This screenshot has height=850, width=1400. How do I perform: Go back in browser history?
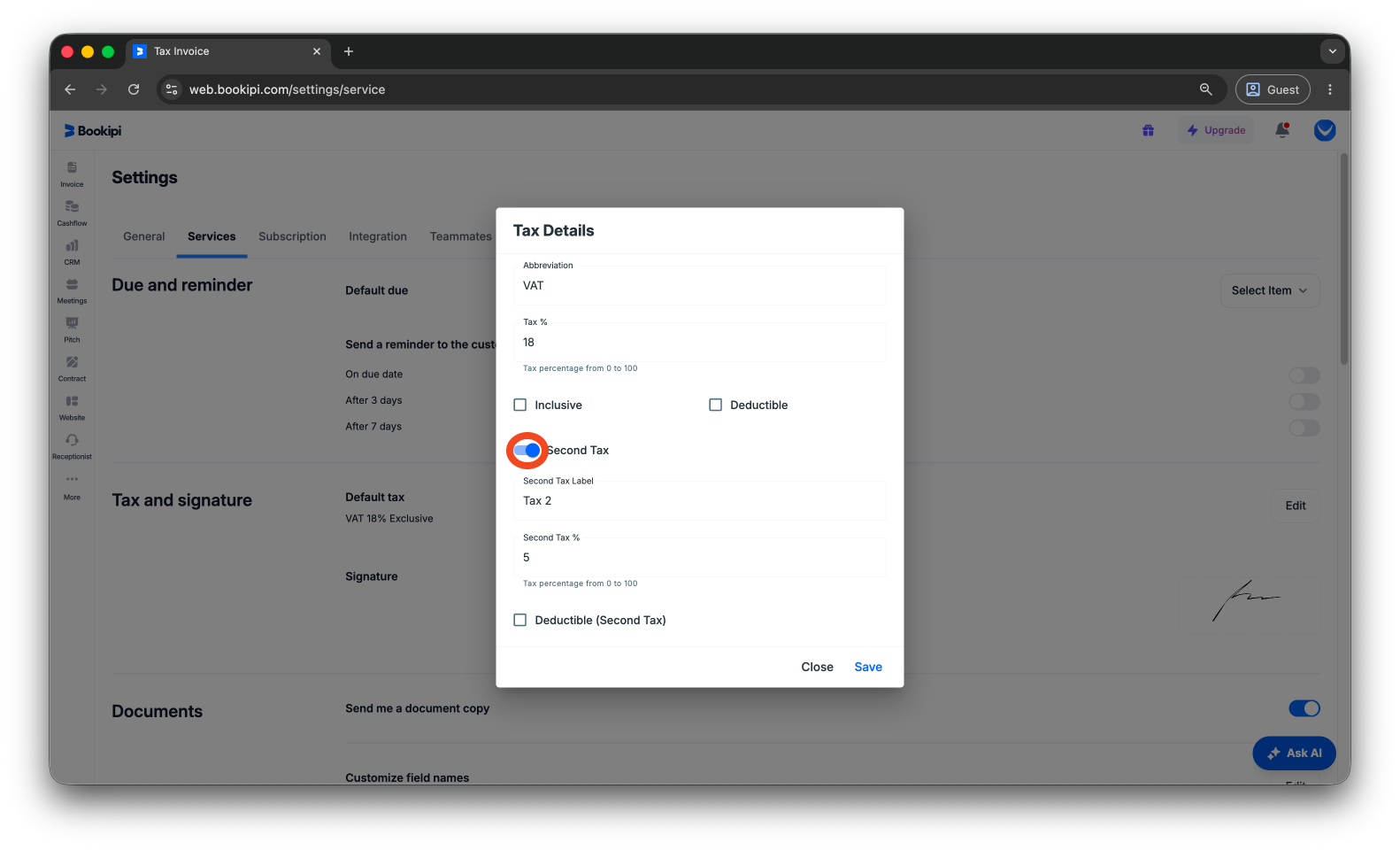point(70,89)
